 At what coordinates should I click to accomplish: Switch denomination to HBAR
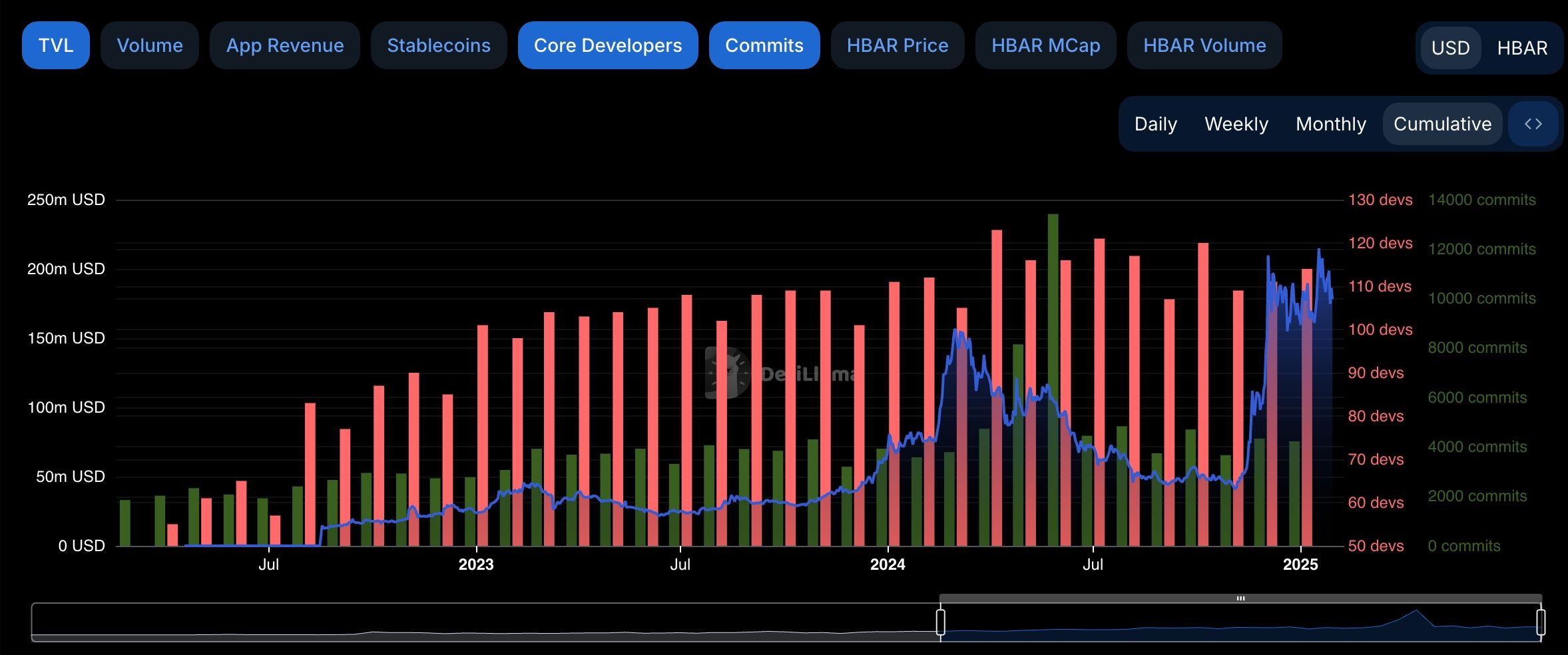(x=1522, y=48)
